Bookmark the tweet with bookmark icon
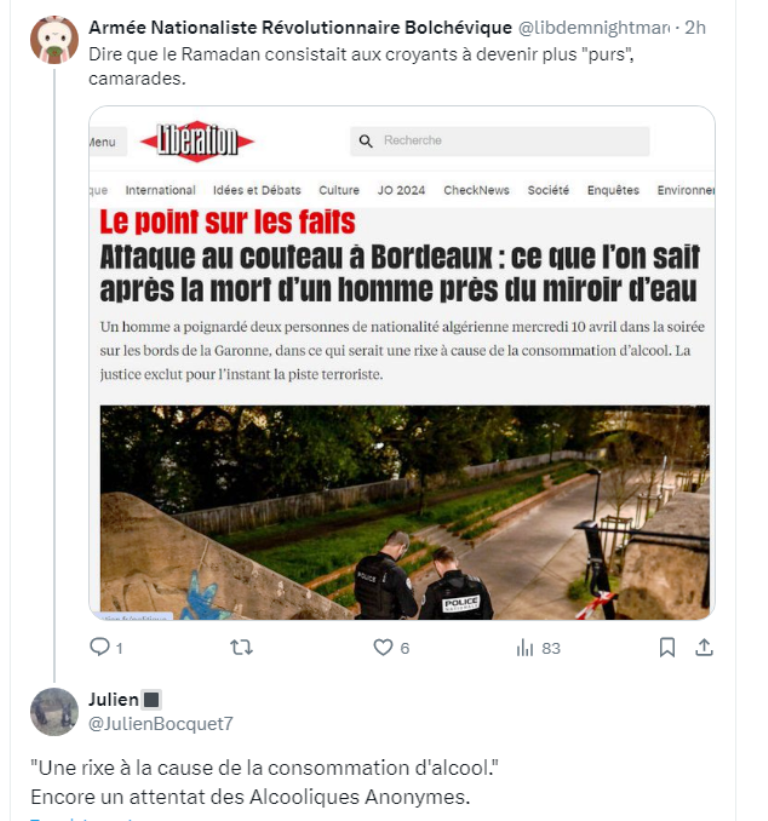The height and width of the screenshot is (821, 768). [x=667, y=648]
